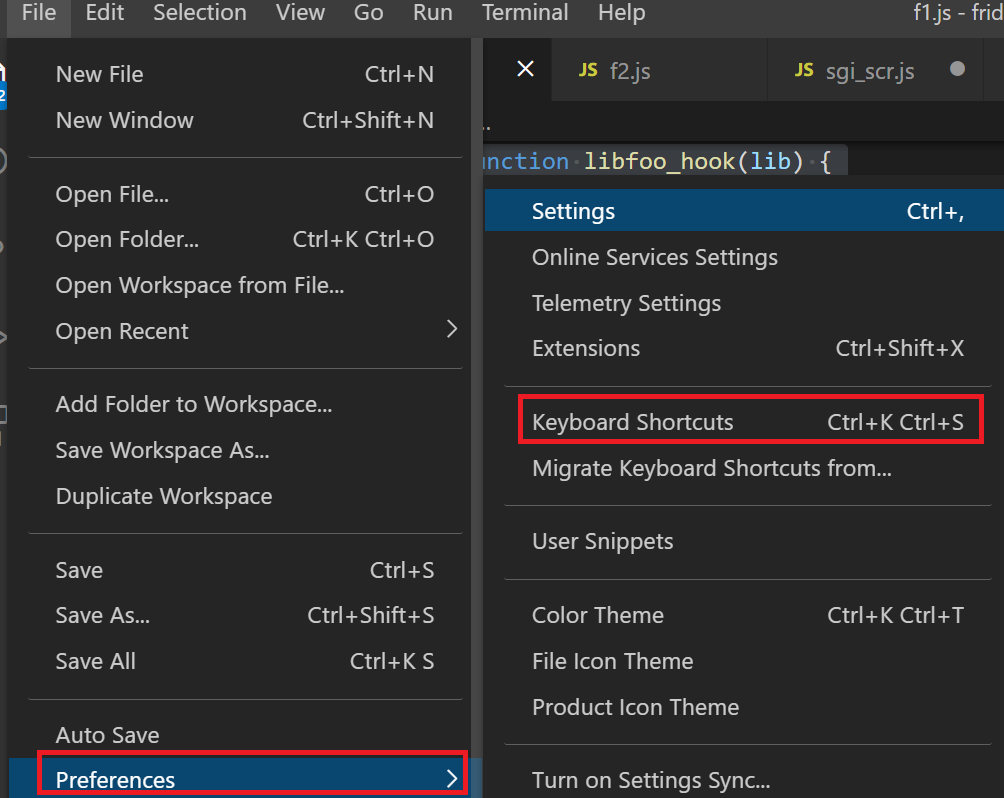This screenshot has width=1004, height=798.
Task: Open the Terminal menu
Action: (524, 13)
